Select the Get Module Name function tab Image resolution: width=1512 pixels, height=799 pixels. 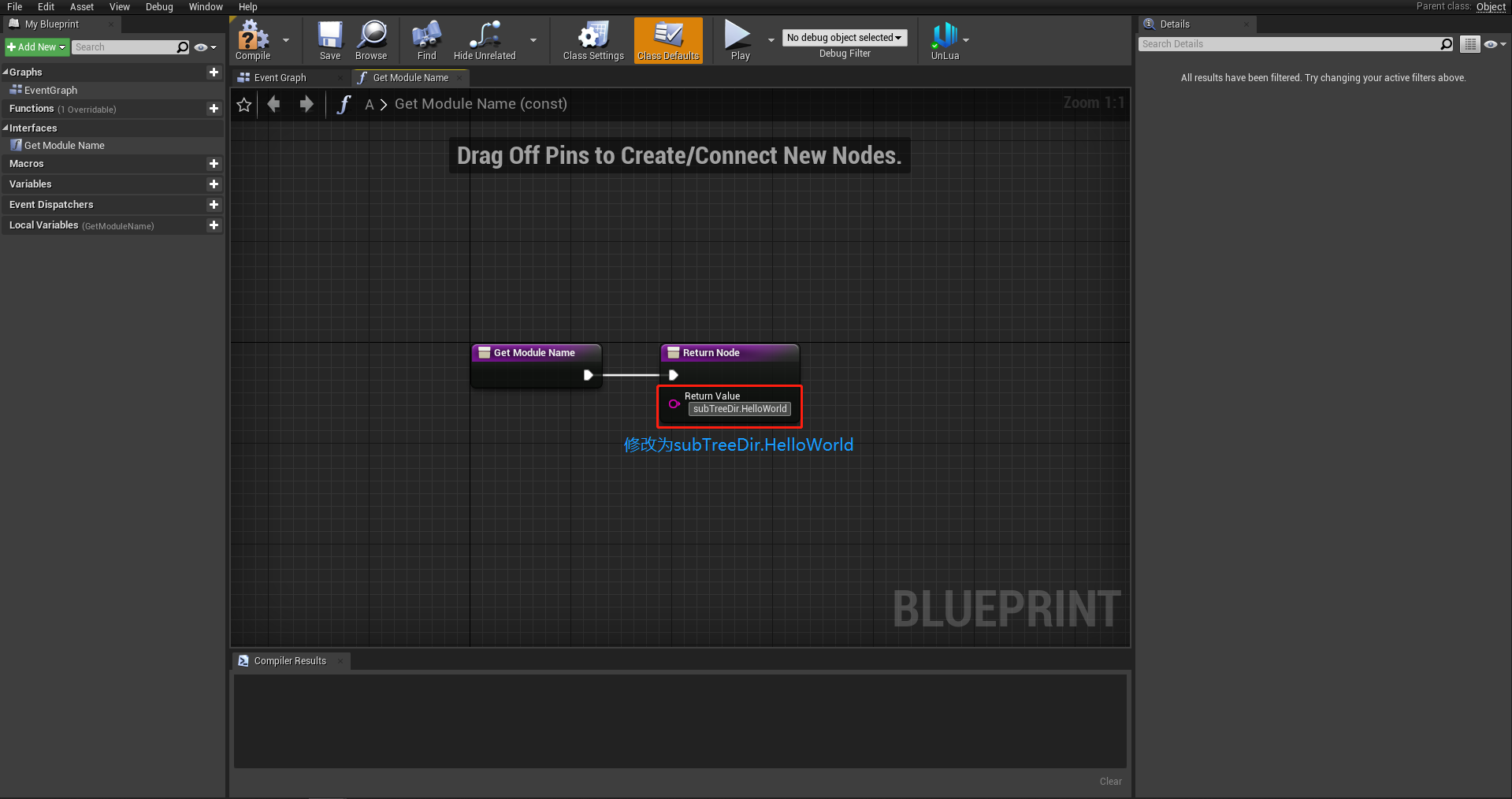point(411,78)
